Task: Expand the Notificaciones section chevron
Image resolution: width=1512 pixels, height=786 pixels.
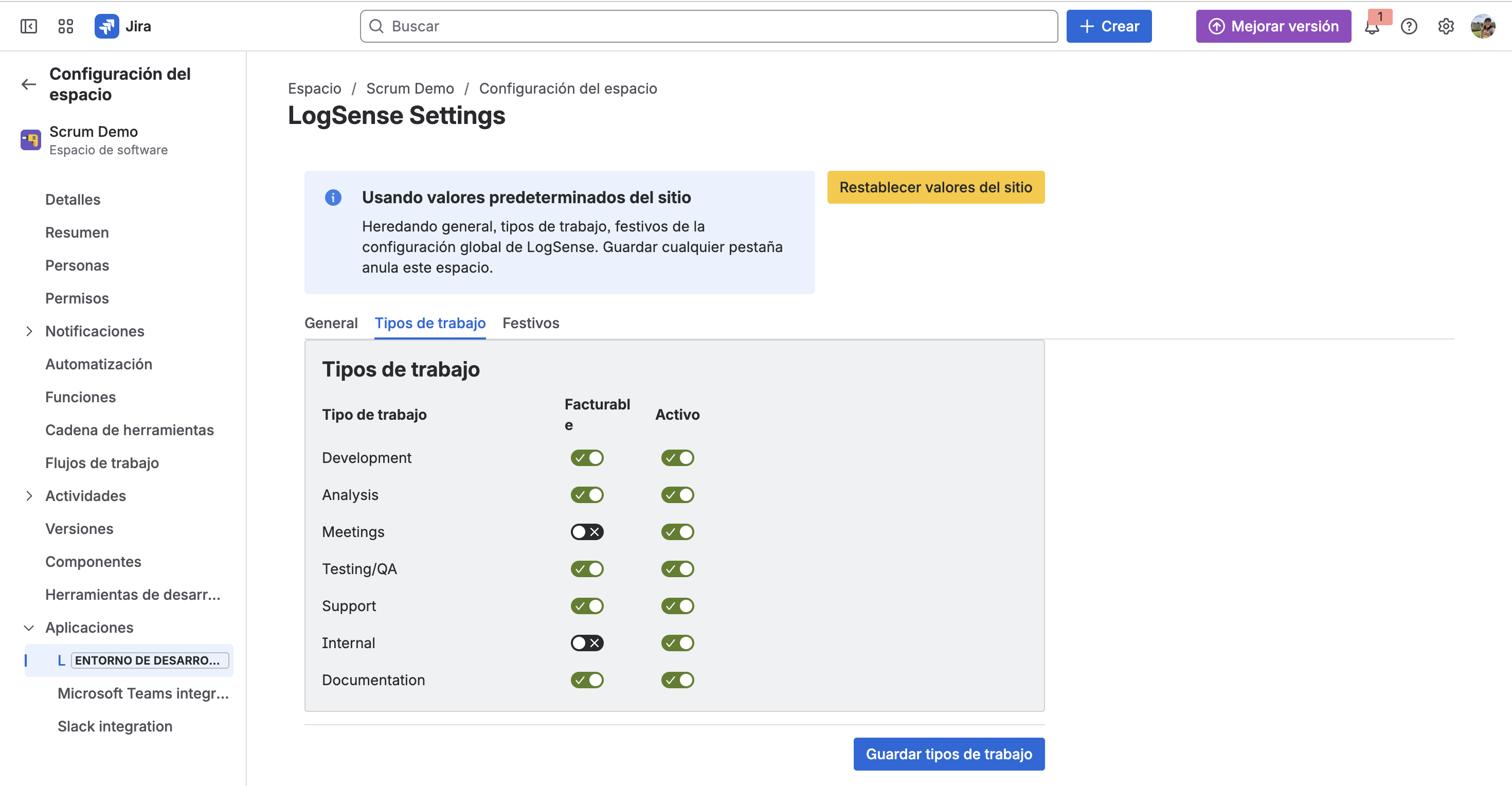Action: pyautogui.click(x=29, y=331)
